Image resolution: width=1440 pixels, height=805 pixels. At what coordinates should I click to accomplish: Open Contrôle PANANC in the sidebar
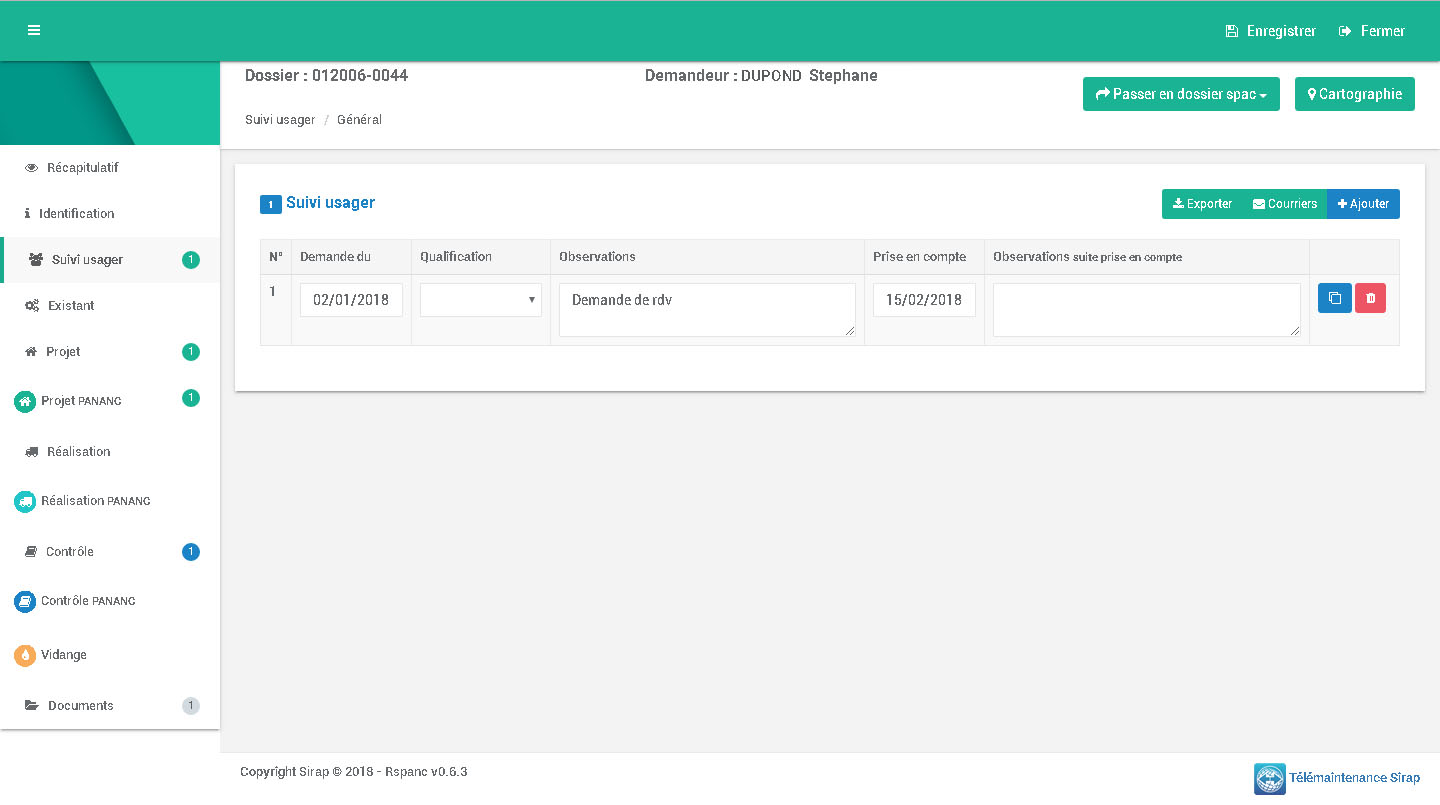click(x=110, y=601)
